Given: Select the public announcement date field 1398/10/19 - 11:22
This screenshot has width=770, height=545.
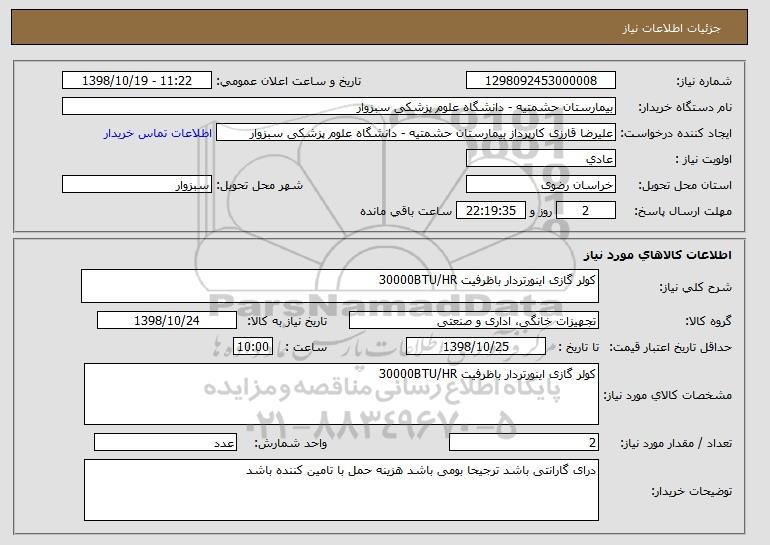Looking at the screenshot, I should click(x=137, y=81).
